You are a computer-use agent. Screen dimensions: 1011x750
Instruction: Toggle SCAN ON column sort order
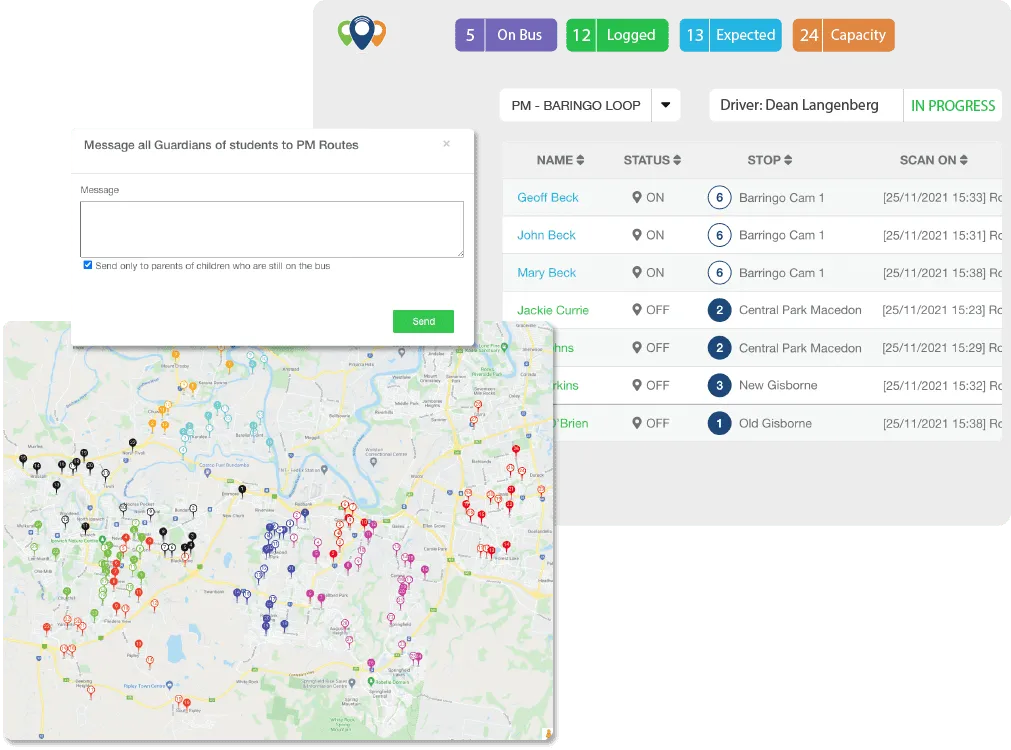click(x=963, y=160)
